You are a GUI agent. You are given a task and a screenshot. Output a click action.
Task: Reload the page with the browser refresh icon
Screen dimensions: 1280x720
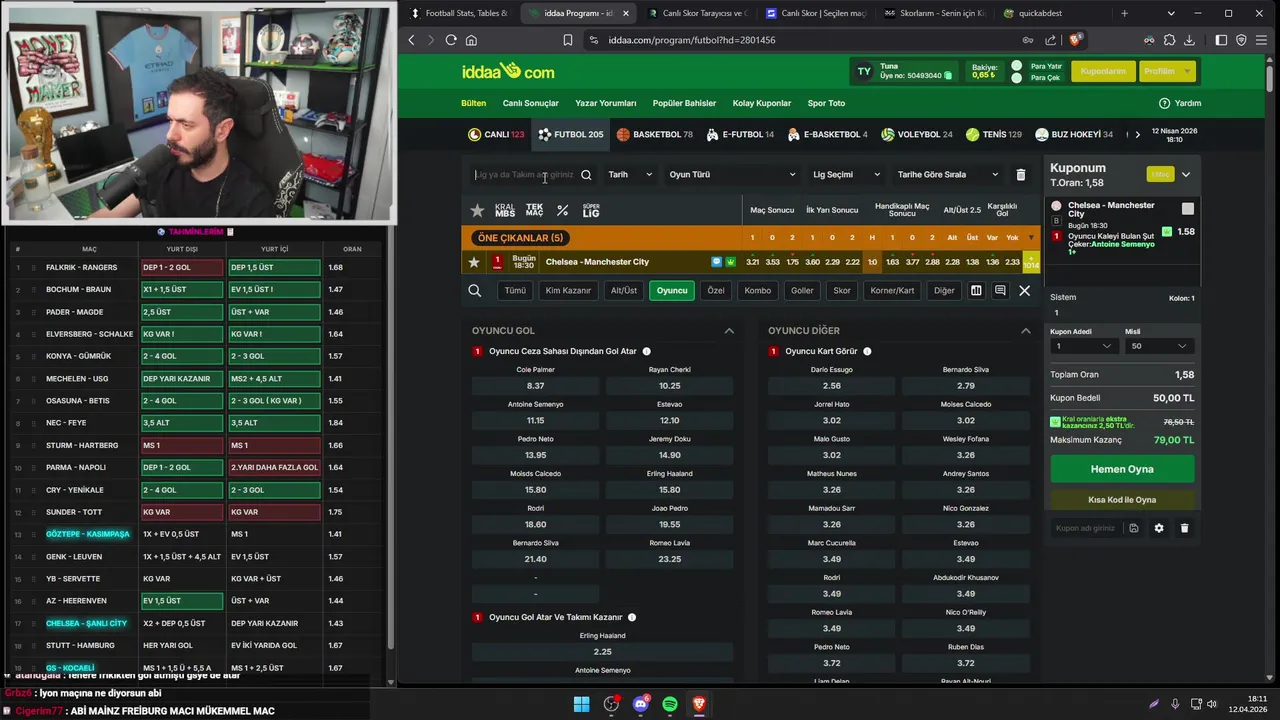tap(451, 40)
